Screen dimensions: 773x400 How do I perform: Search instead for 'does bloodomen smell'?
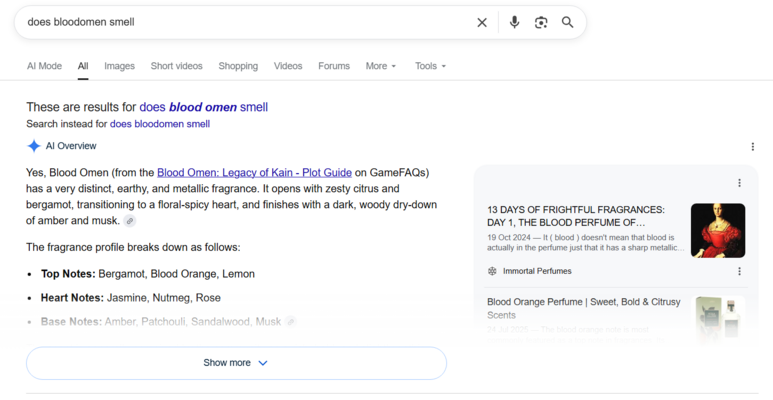(x=160, y=124)
